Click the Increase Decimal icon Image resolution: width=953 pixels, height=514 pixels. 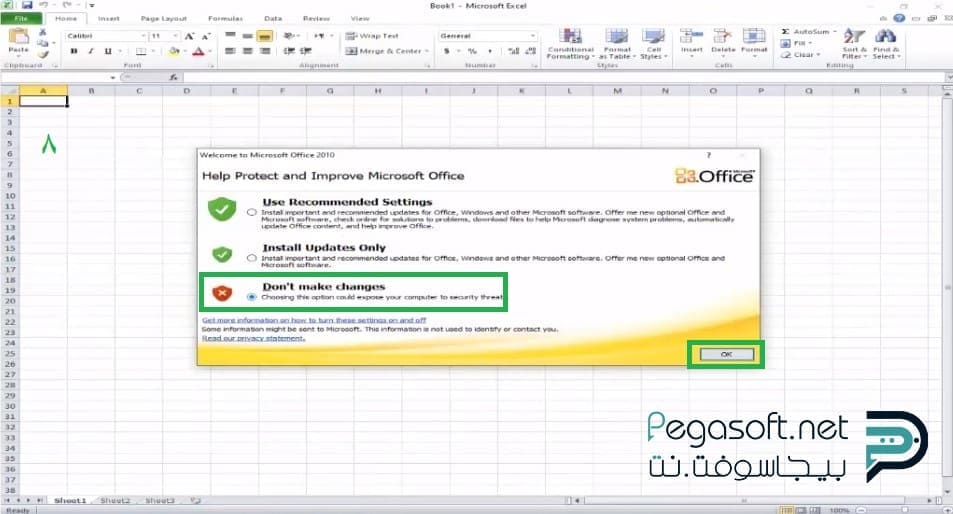(x=514, y=51)
